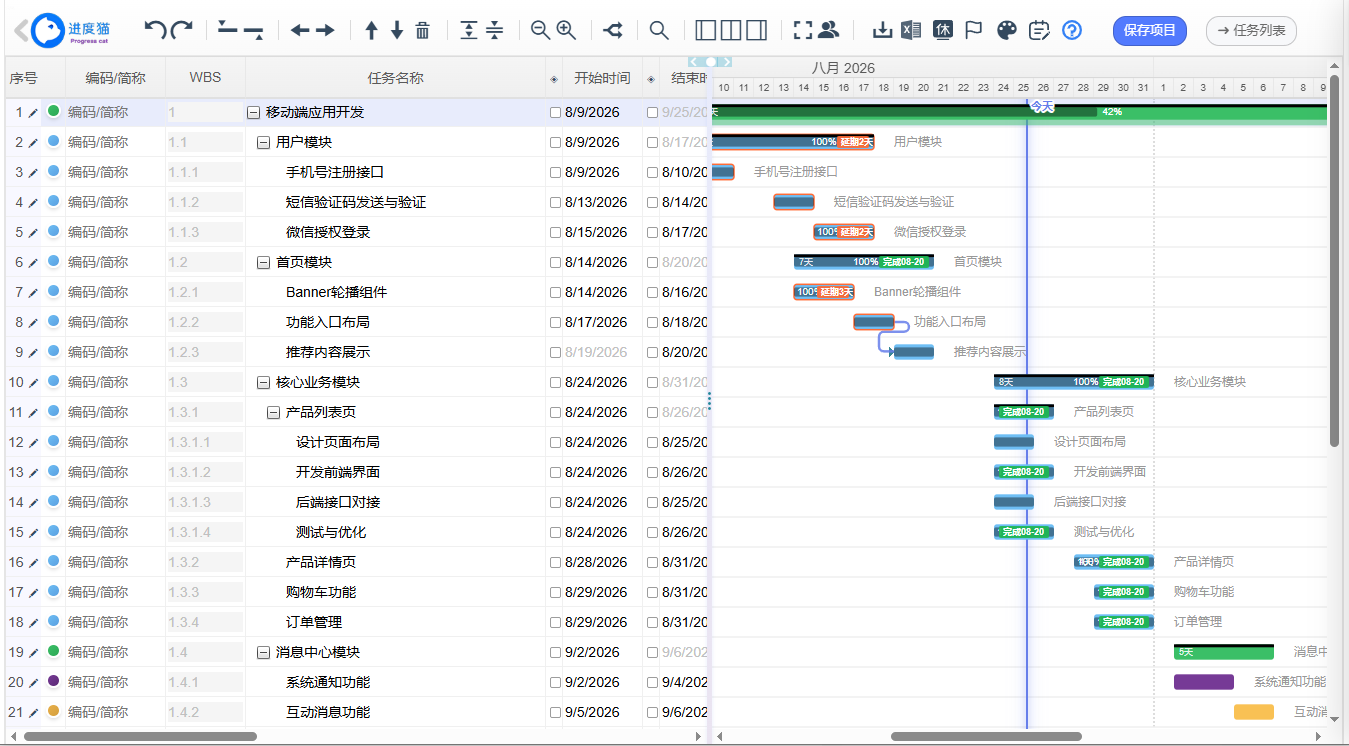Click the 进度猫 logo
This screenshot has width=1349, height=746.
pos(72,31)
